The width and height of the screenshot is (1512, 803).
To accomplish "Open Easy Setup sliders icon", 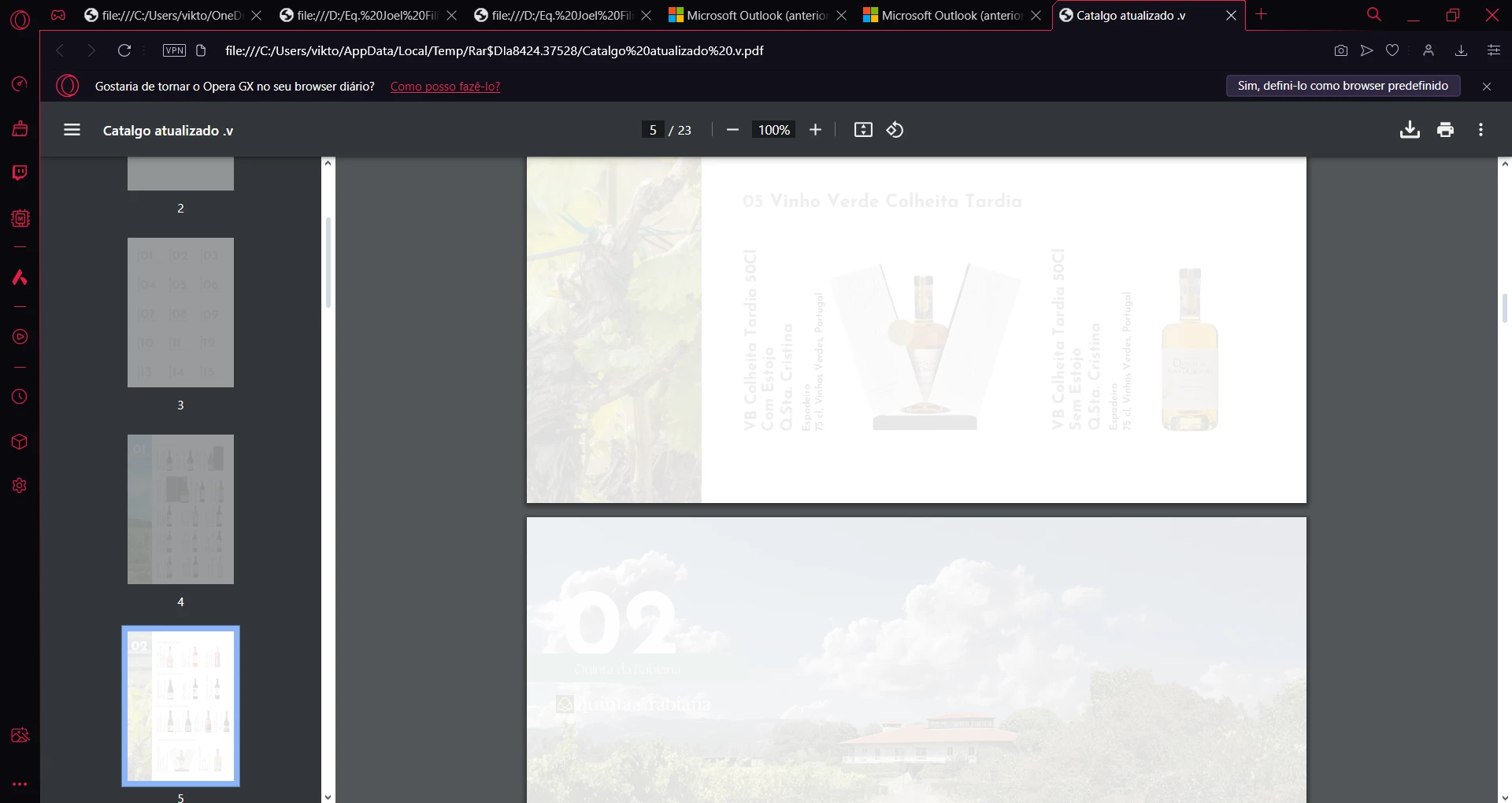I will coord(1493,50).
